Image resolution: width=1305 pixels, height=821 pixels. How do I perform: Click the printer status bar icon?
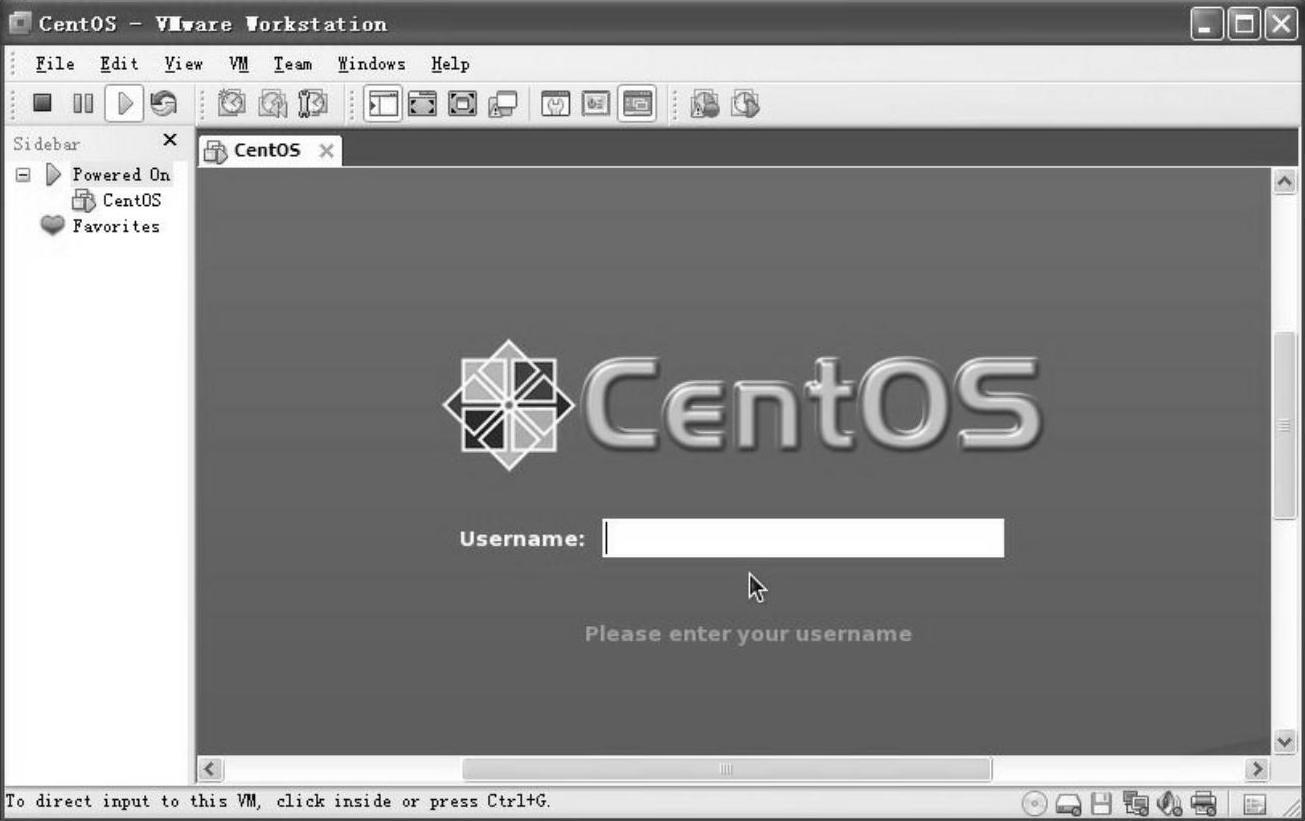coord(1203,803)
